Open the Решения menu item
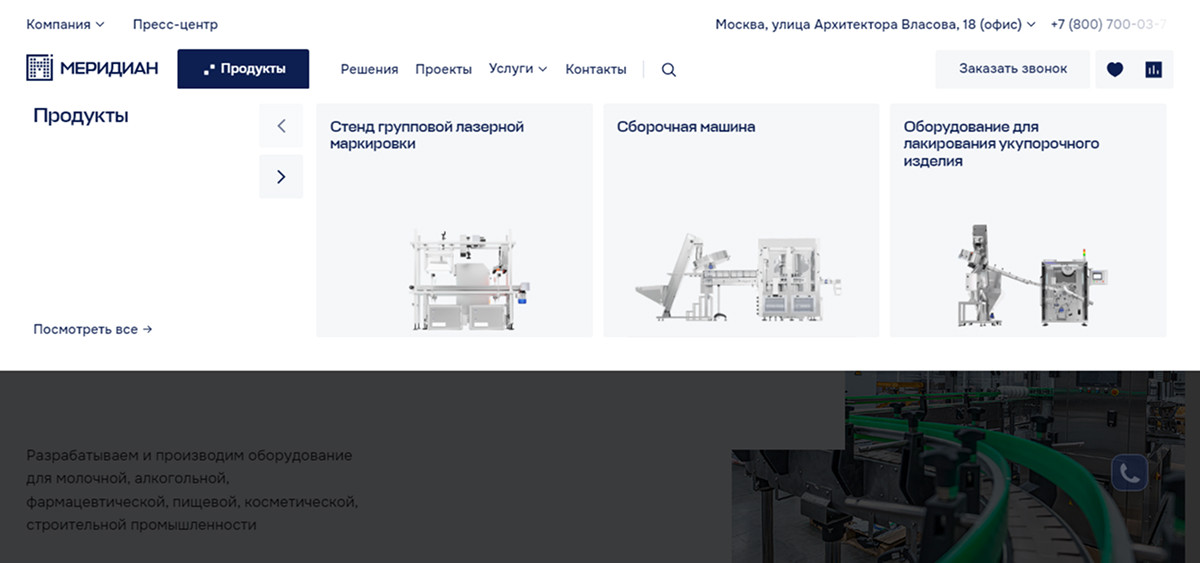The width and height of the screenshot is (1200, 563). (369, 69)
